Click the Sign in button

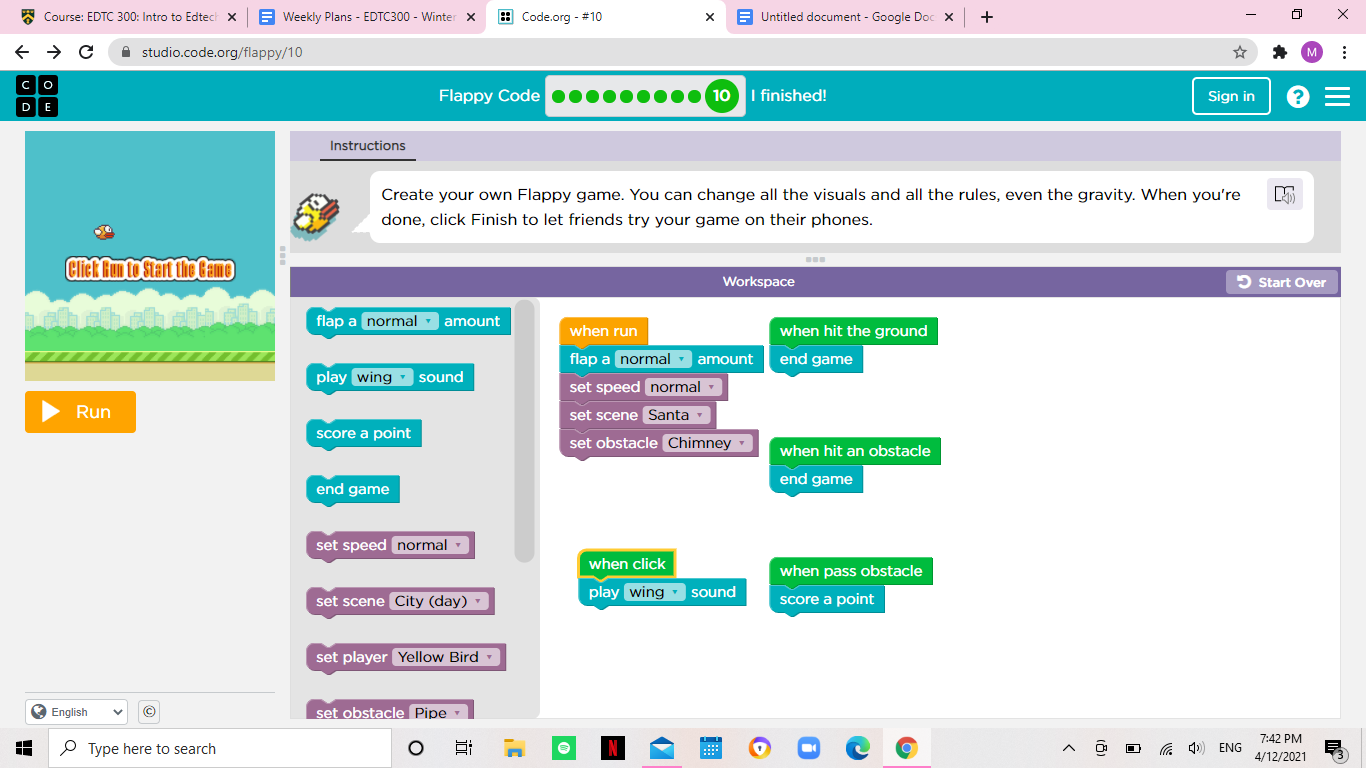pos(1231,96)
